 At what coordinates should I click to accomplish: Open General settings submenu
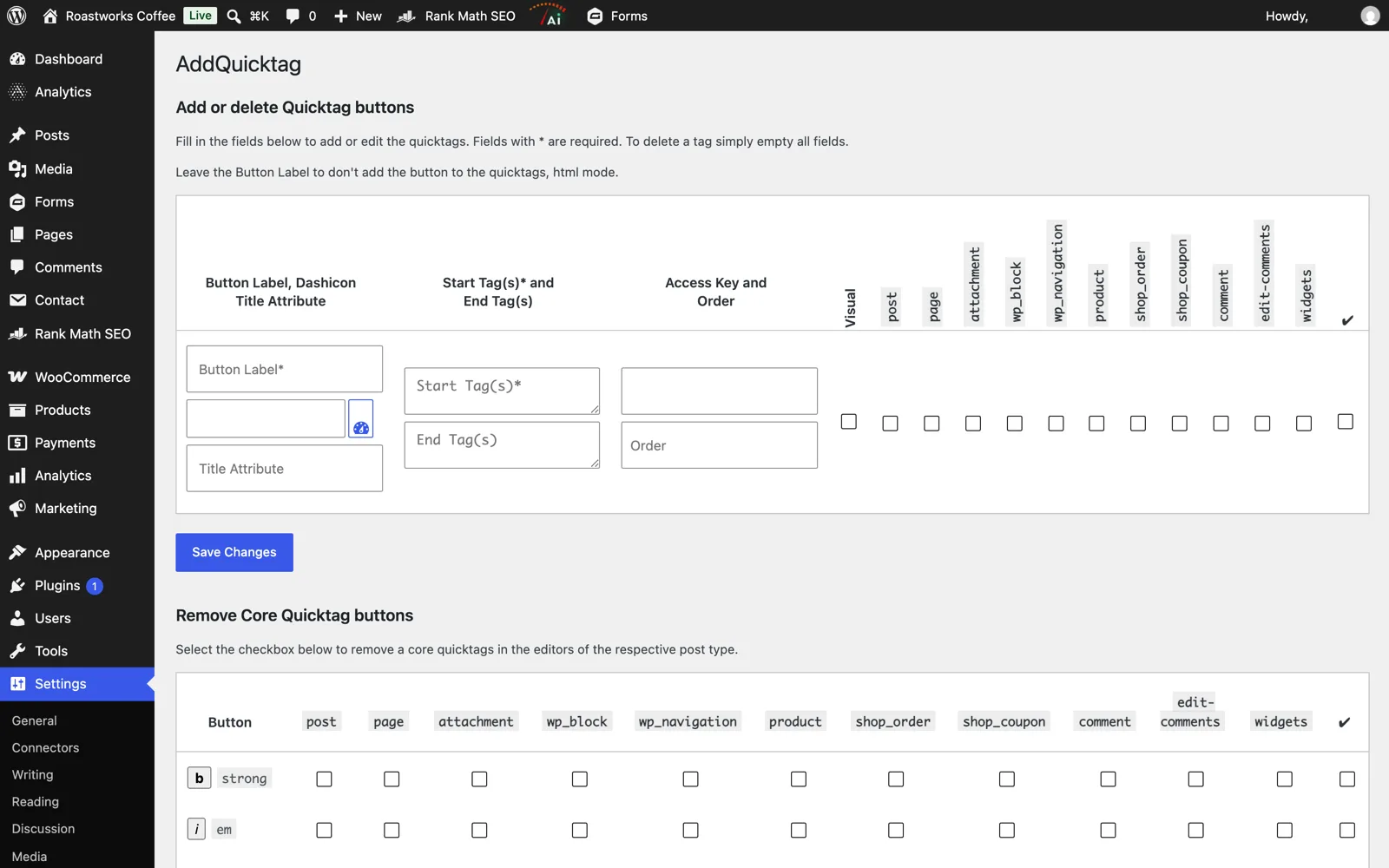pos(34,720)
